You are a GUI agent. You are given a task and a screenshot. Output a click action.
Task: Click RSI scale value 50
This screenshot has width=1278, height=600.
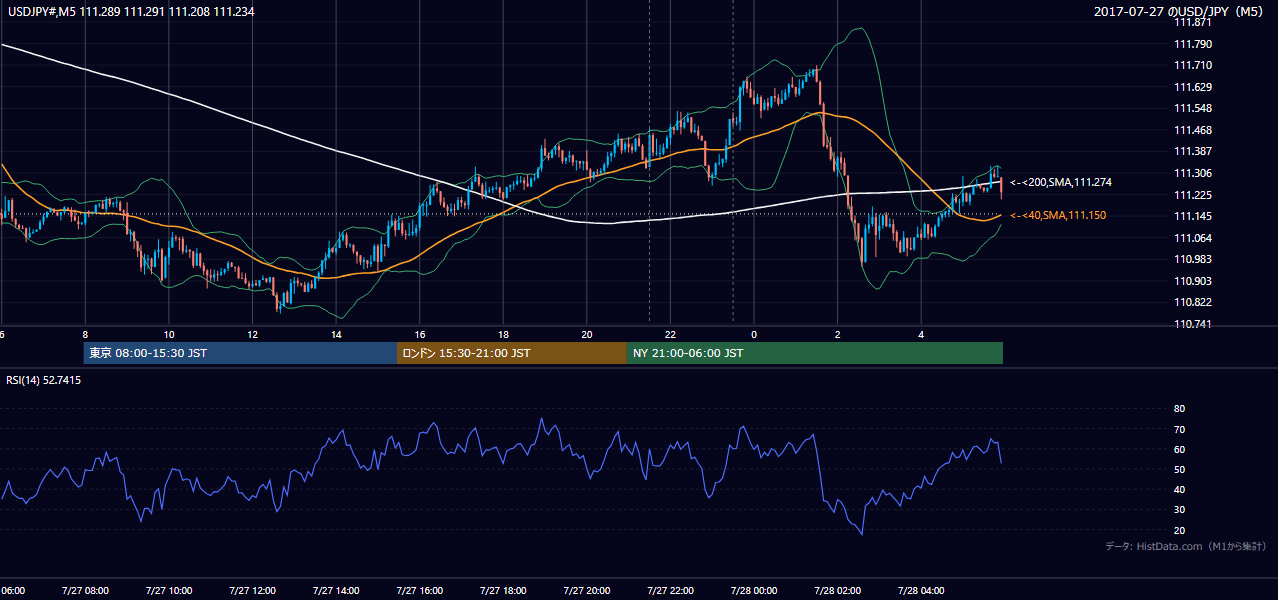[1179, 469]
